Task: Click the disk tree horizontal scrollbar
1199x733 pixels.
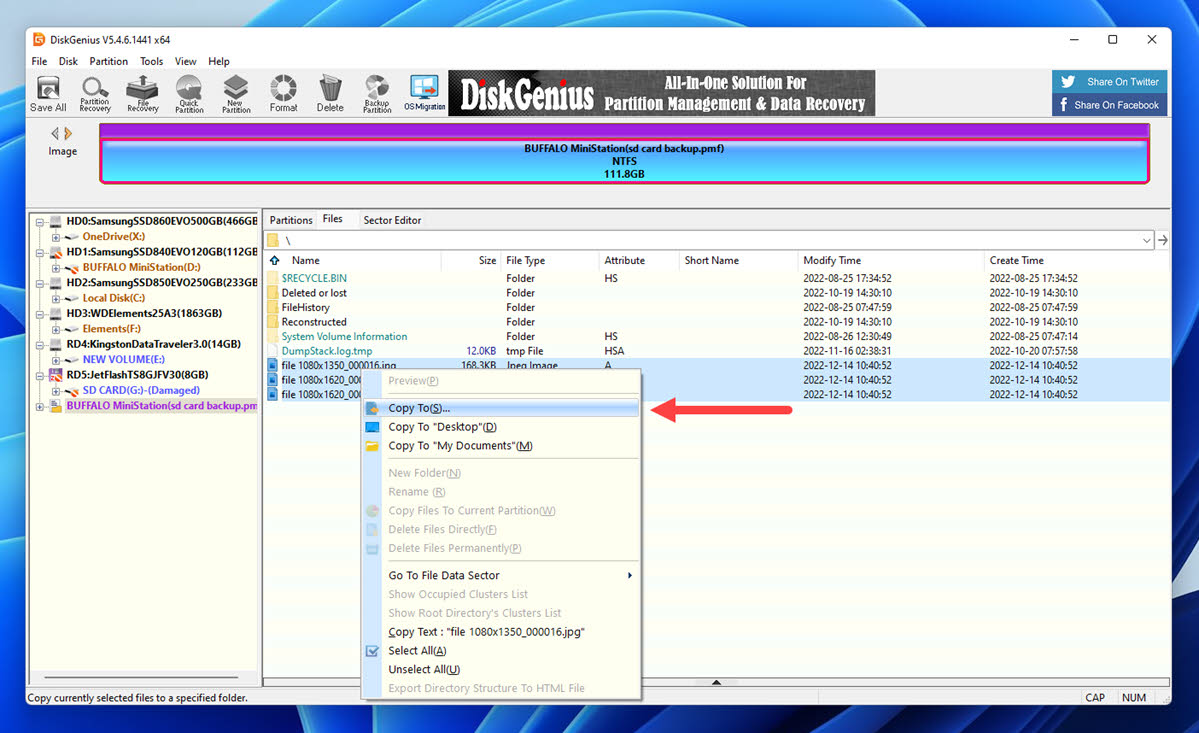Action: point(141,677)
